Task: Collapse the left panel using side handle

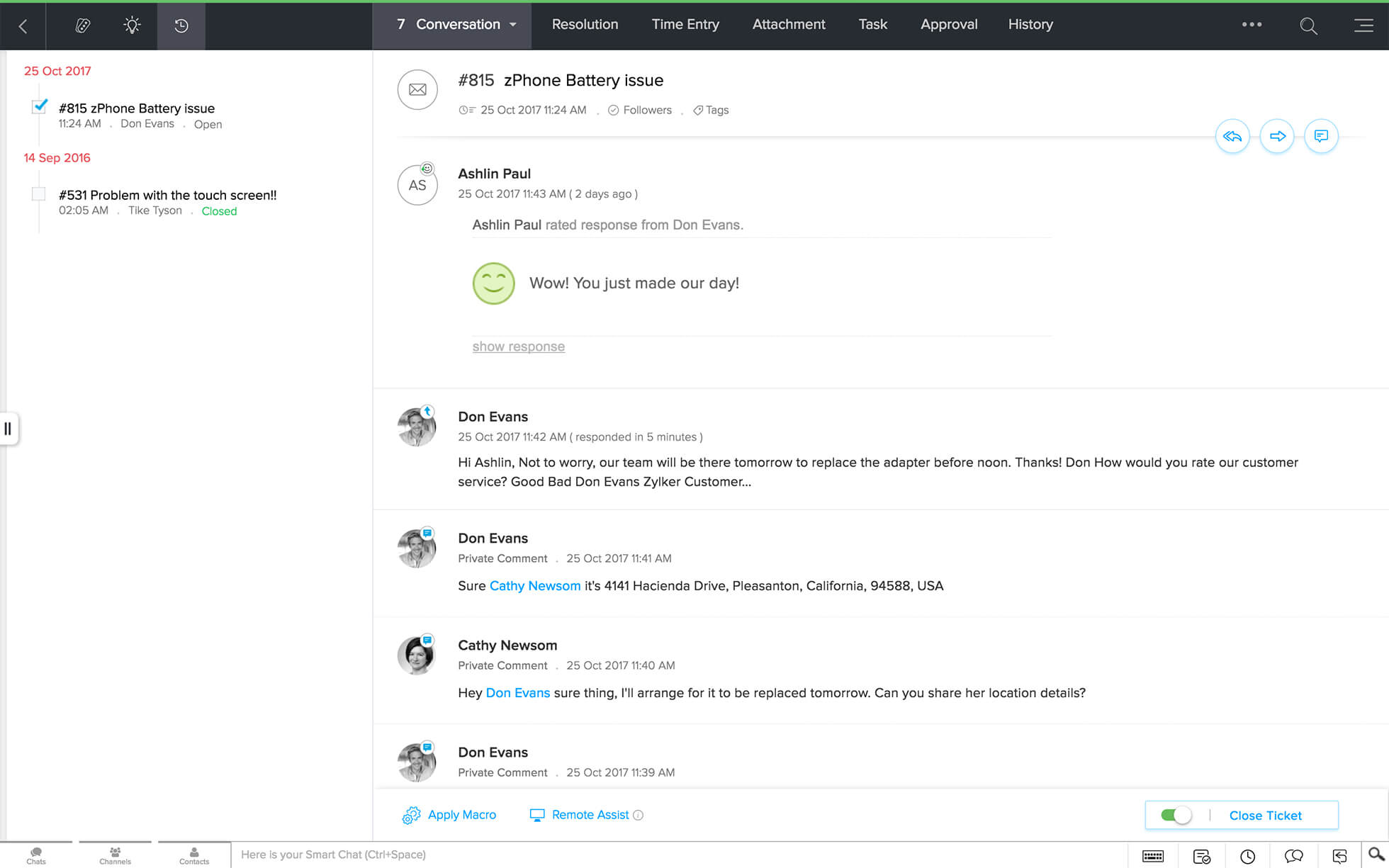Action: pyautogui.click(x=8, y=429)
